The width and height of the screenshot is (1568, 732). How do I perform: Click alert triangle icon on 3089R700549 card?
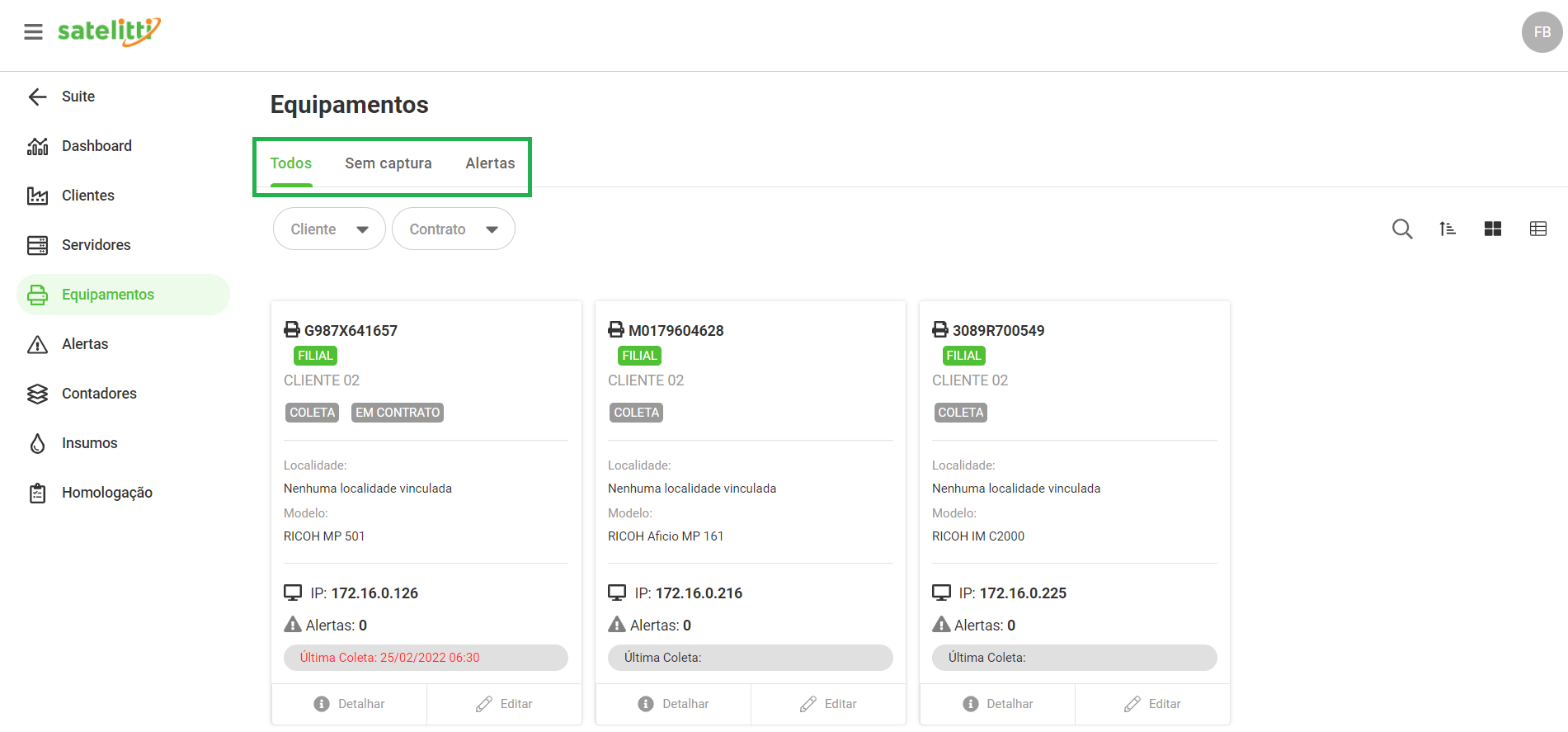(x=941, y=625)
